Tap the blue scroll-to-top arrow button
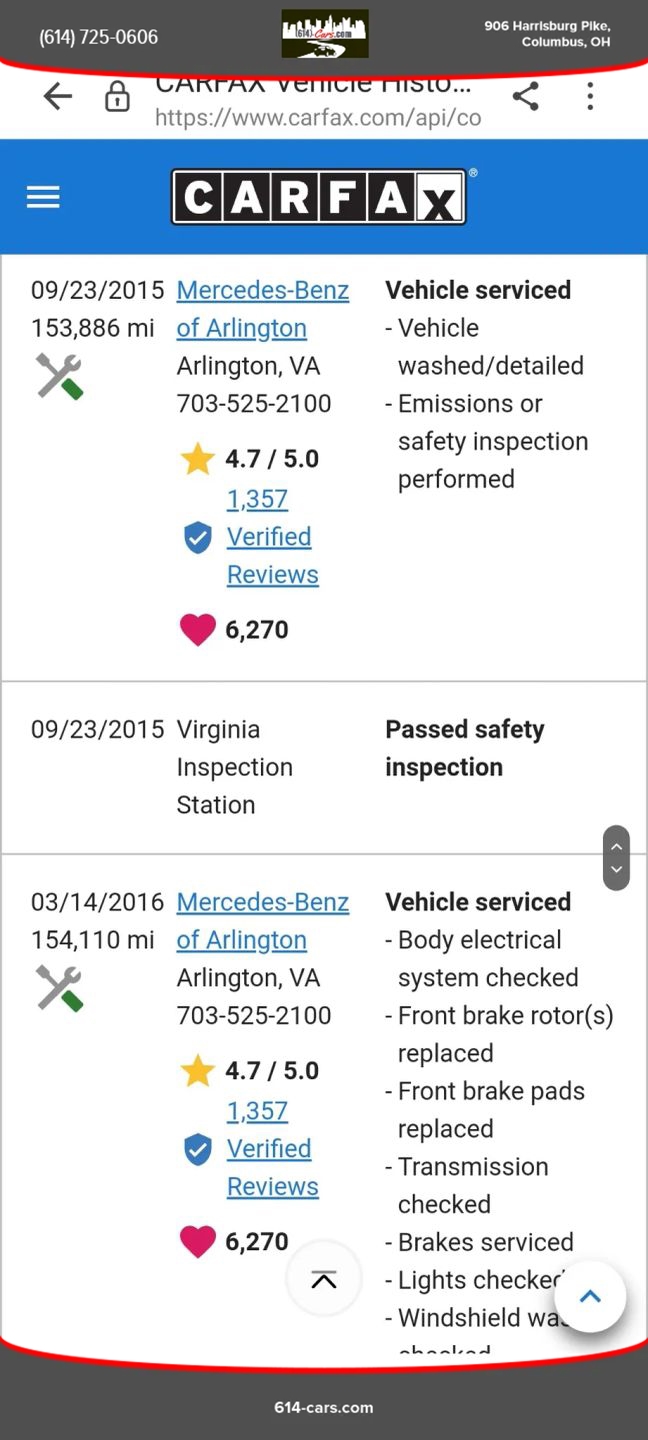648x1440 pixels. point(590,1296)
